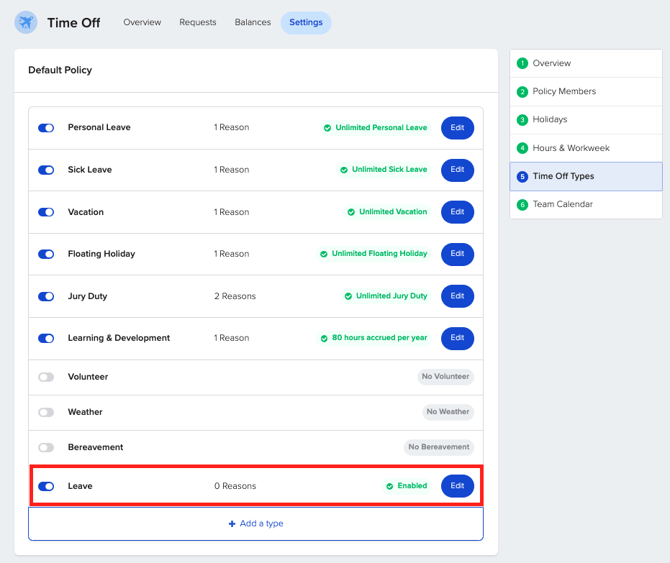Open the Overview tab in top navigation
The height and width of the screenshot is (563, 670).
[142, 22]
